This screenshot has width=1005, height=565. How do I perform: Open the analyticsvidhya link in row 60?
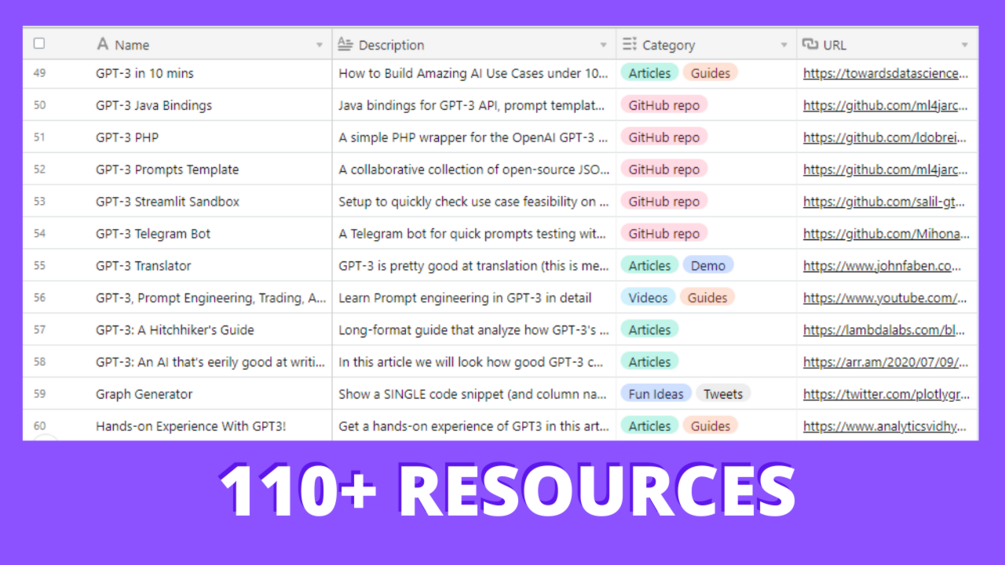[885, 425]
